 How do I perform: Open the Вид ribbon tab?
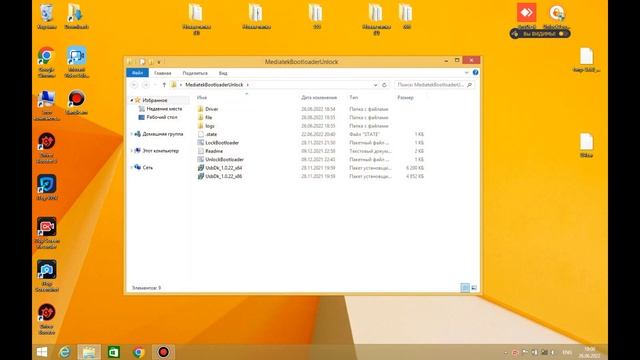(x=223, y=73)
